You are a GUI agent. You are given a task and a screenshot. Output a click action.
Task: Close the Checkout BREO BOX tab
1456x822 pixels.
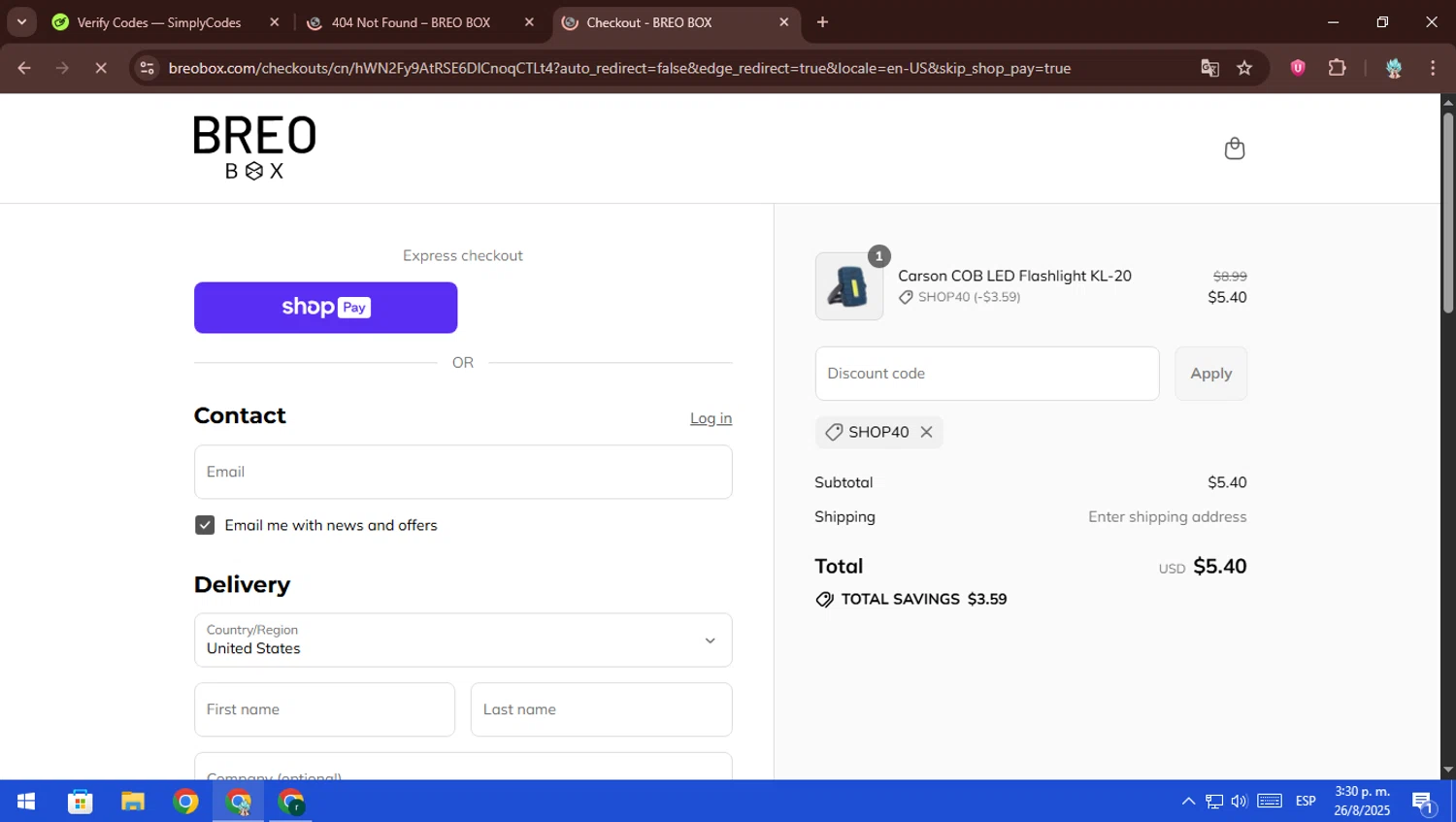click(784, 22)
